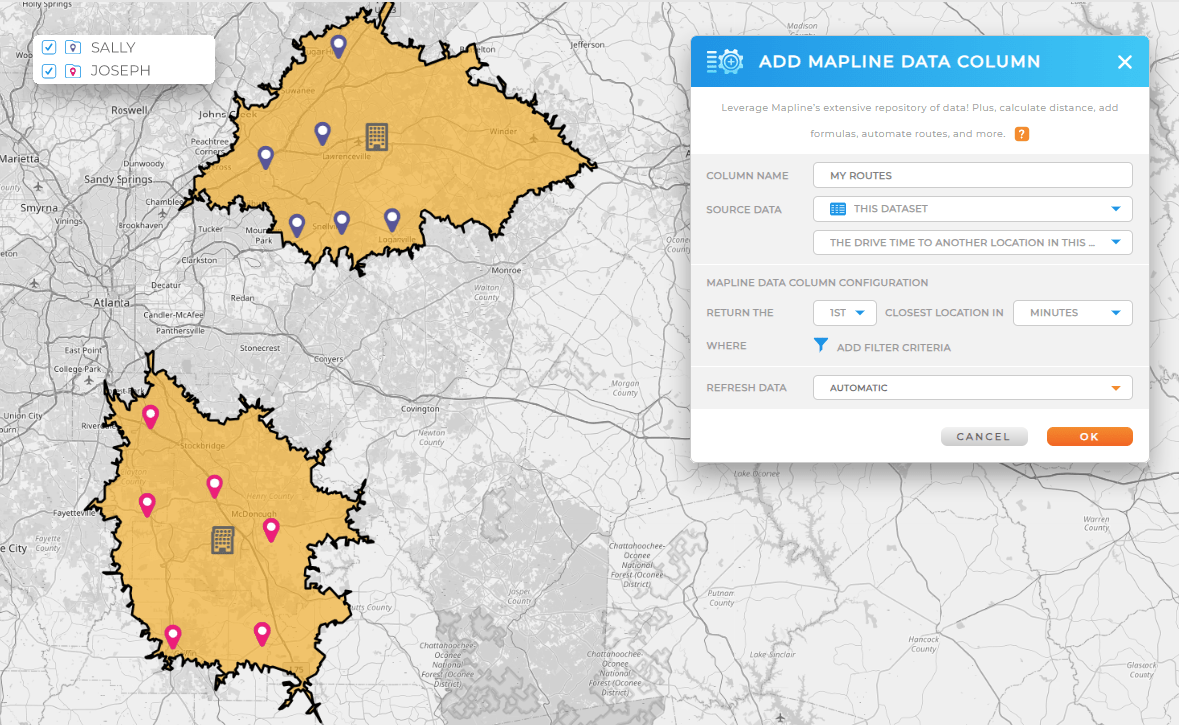Click the Mapline data column header icon

click(x=725, y=62)
